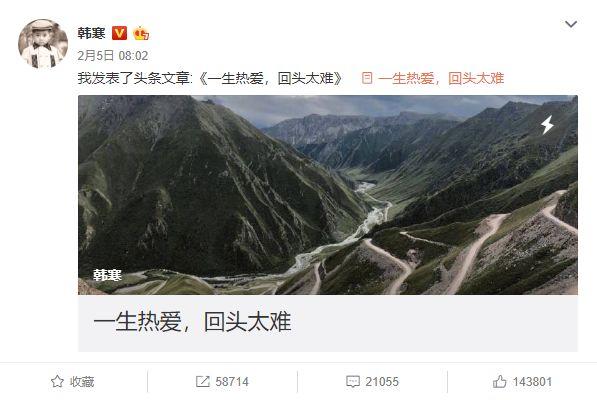The height and width of the screenshot is (400, 597).
Task: Click the 收藏 label text
Action: (82, 382)
